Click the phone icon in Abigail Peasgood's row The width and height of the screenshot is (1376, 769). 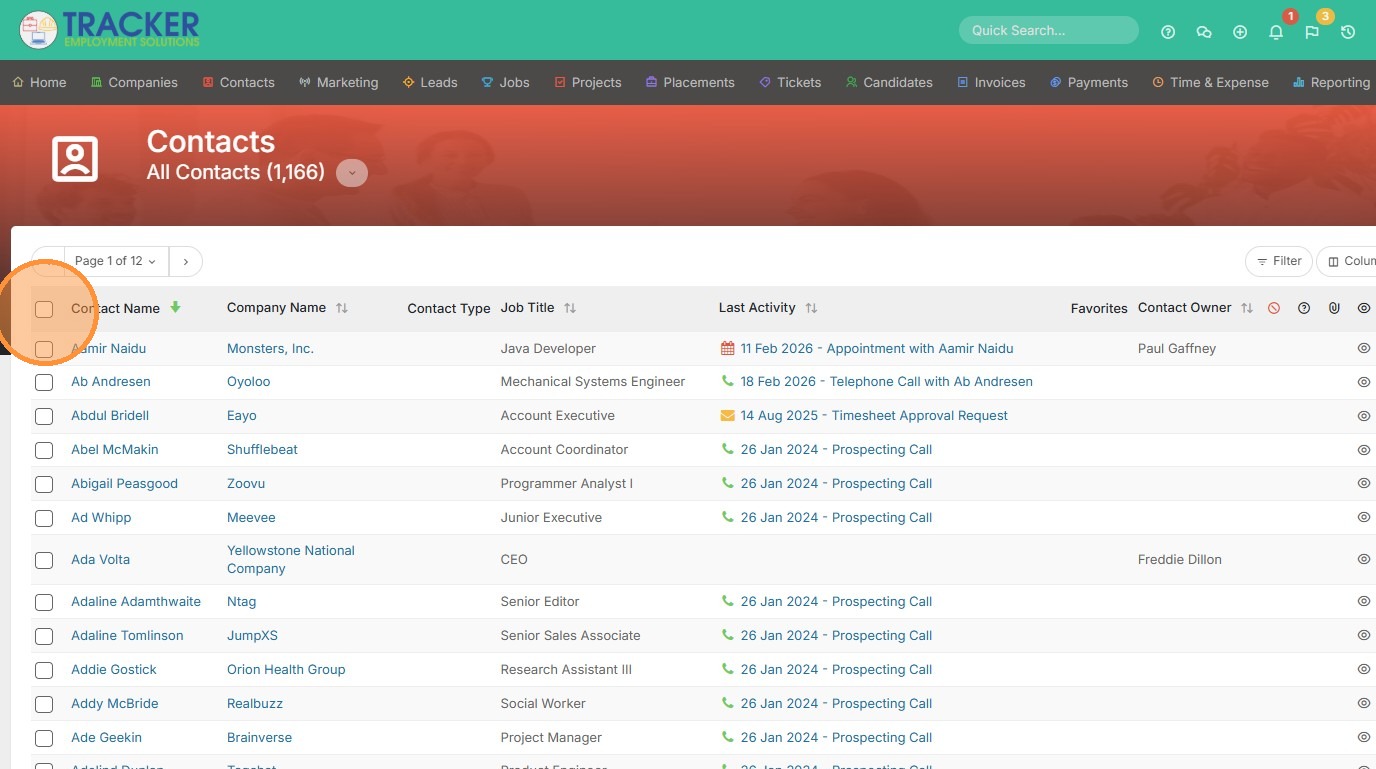728,483
